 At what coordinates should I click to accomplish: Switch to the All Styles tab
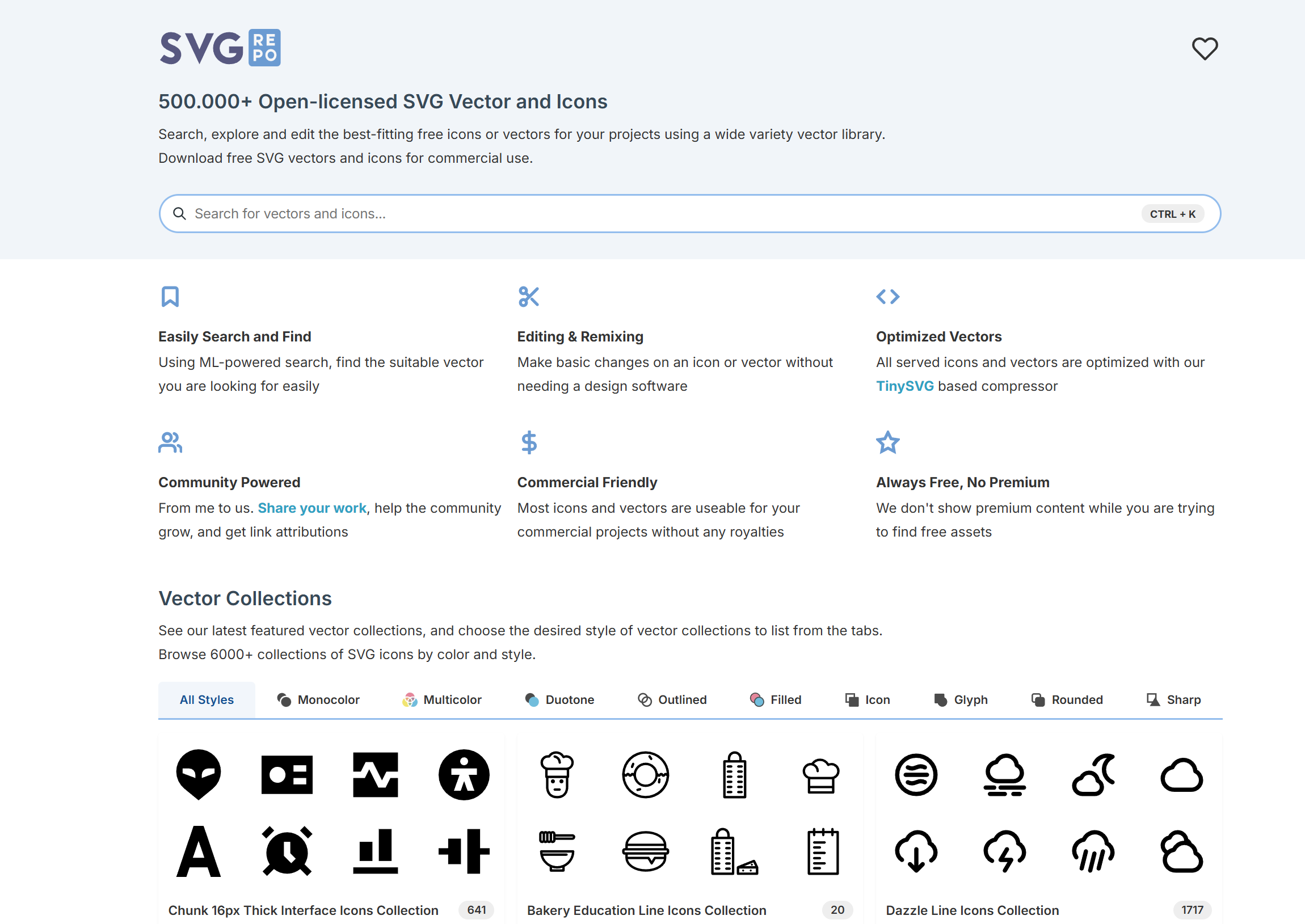point(207,699)
